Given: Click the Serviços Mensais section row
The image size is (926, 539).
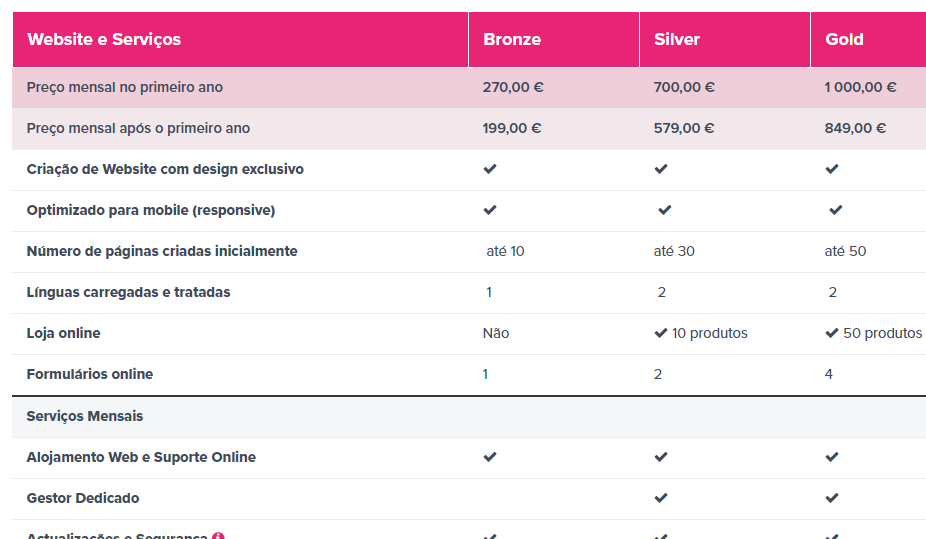Looking at the screenshot, I should (85, 416).
